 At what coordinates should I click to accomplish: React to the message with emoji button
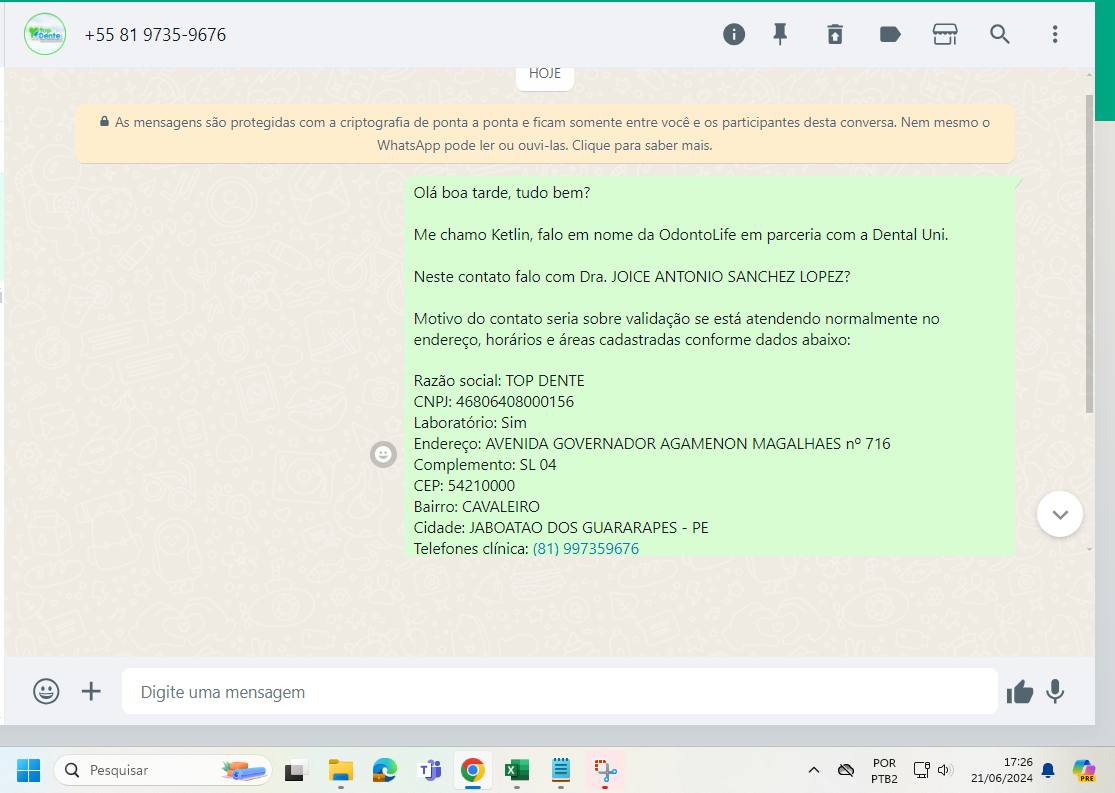point(383,454)
